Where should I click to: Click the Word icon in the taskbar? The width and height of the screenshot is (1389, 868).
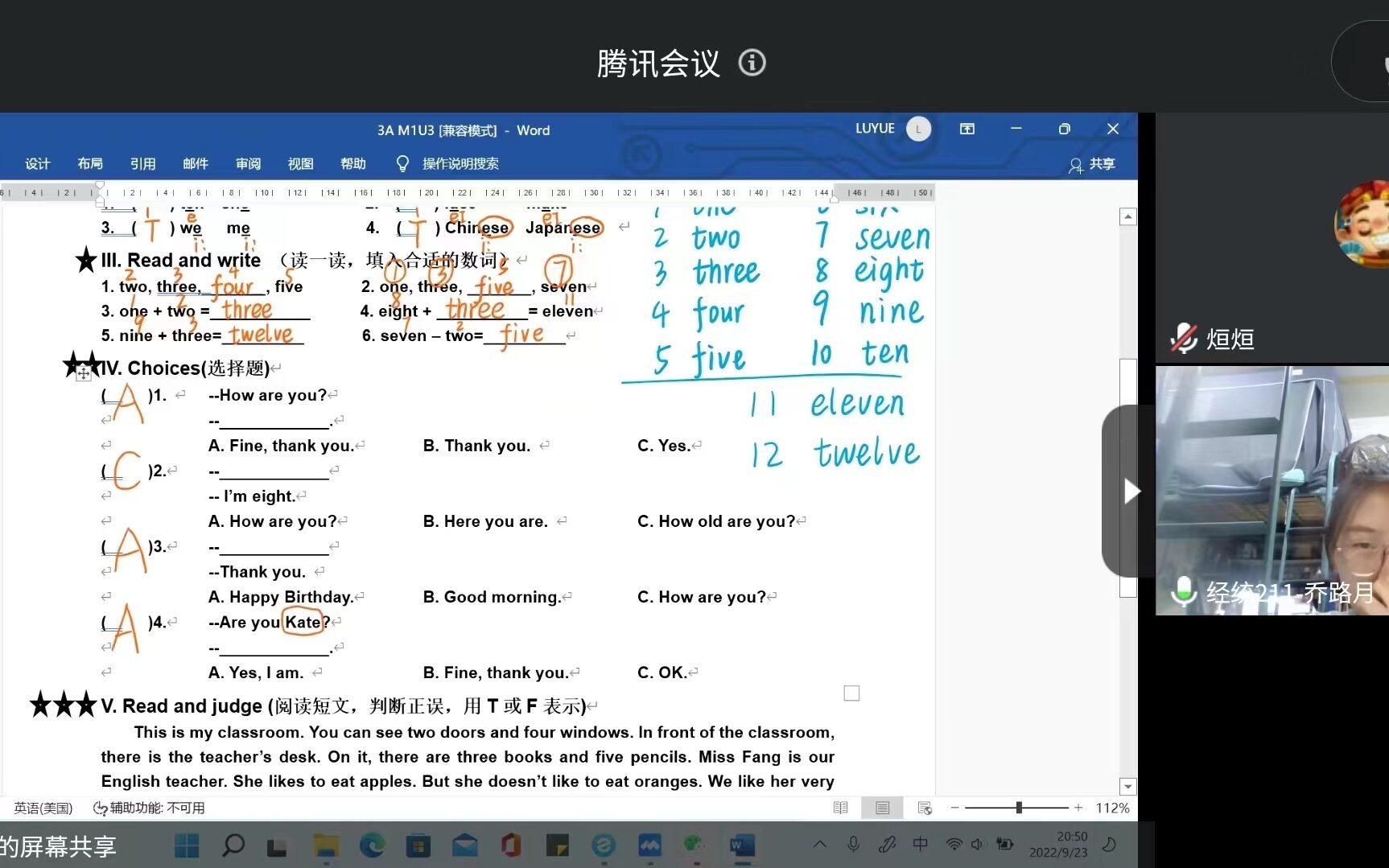pos(741,845)
